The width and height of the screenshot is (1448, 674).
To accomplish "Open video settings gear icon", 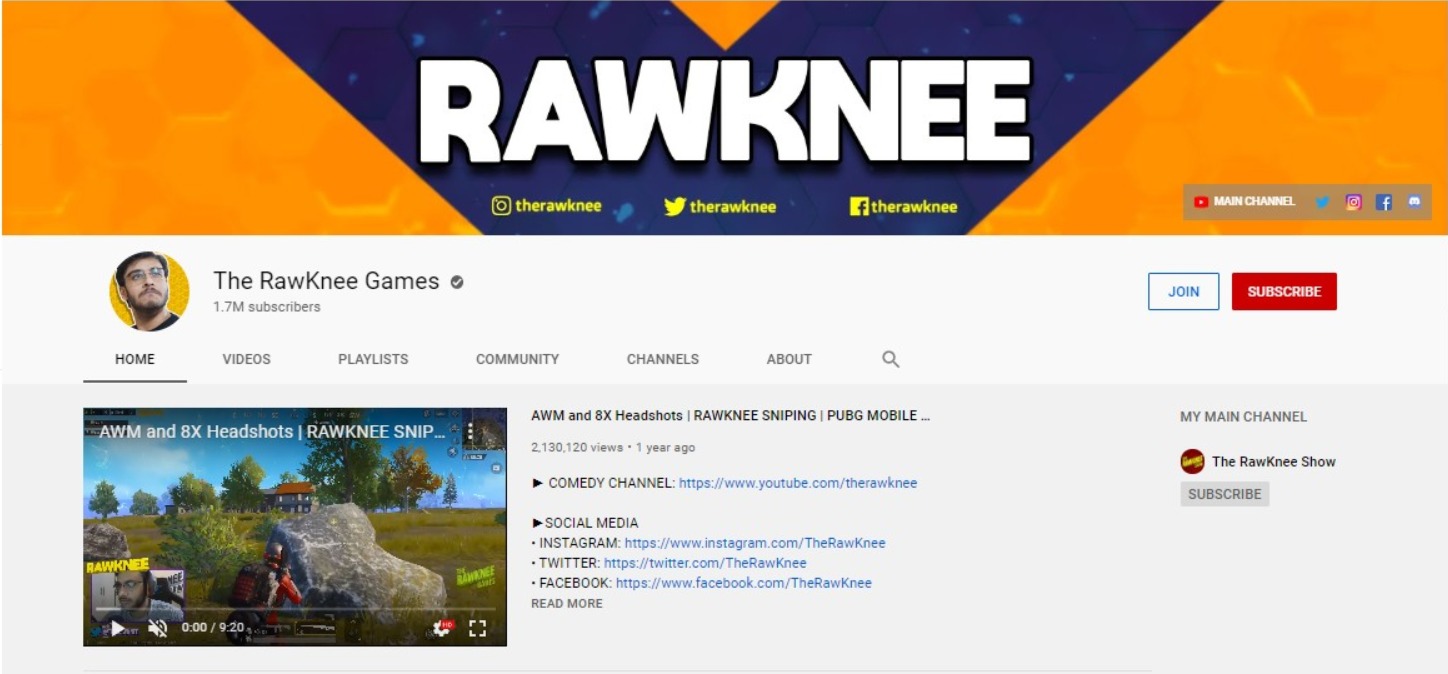I will click(441, 628).
